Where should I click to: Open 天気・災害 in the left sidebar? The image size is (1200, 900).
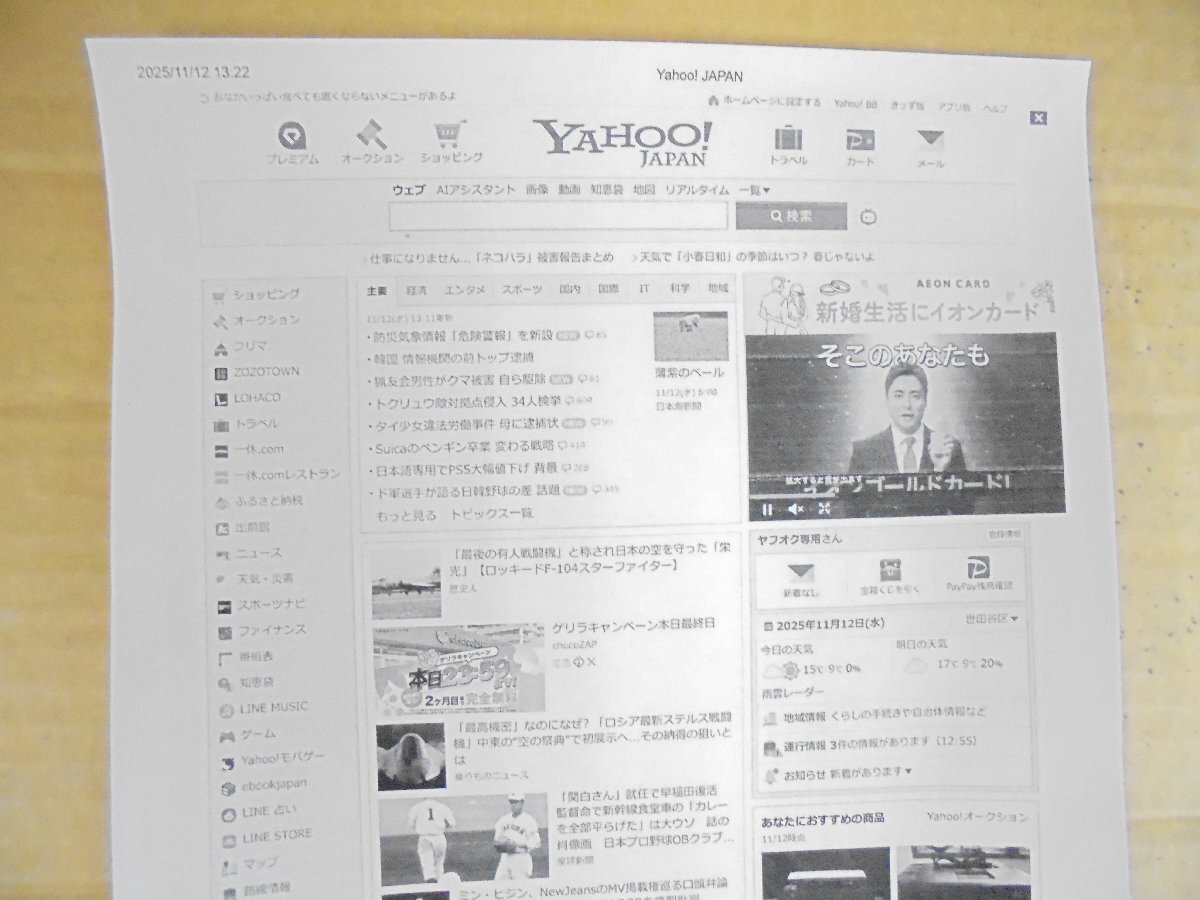tap(255, 579)
